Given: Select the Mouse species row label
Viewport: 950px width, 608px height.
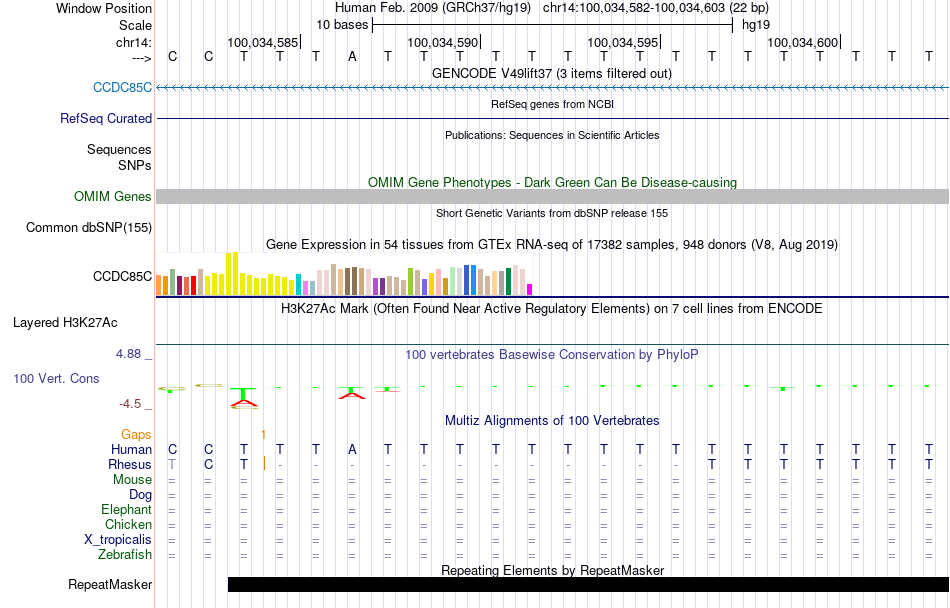Looking at the screenshot, I should (133, 480).
